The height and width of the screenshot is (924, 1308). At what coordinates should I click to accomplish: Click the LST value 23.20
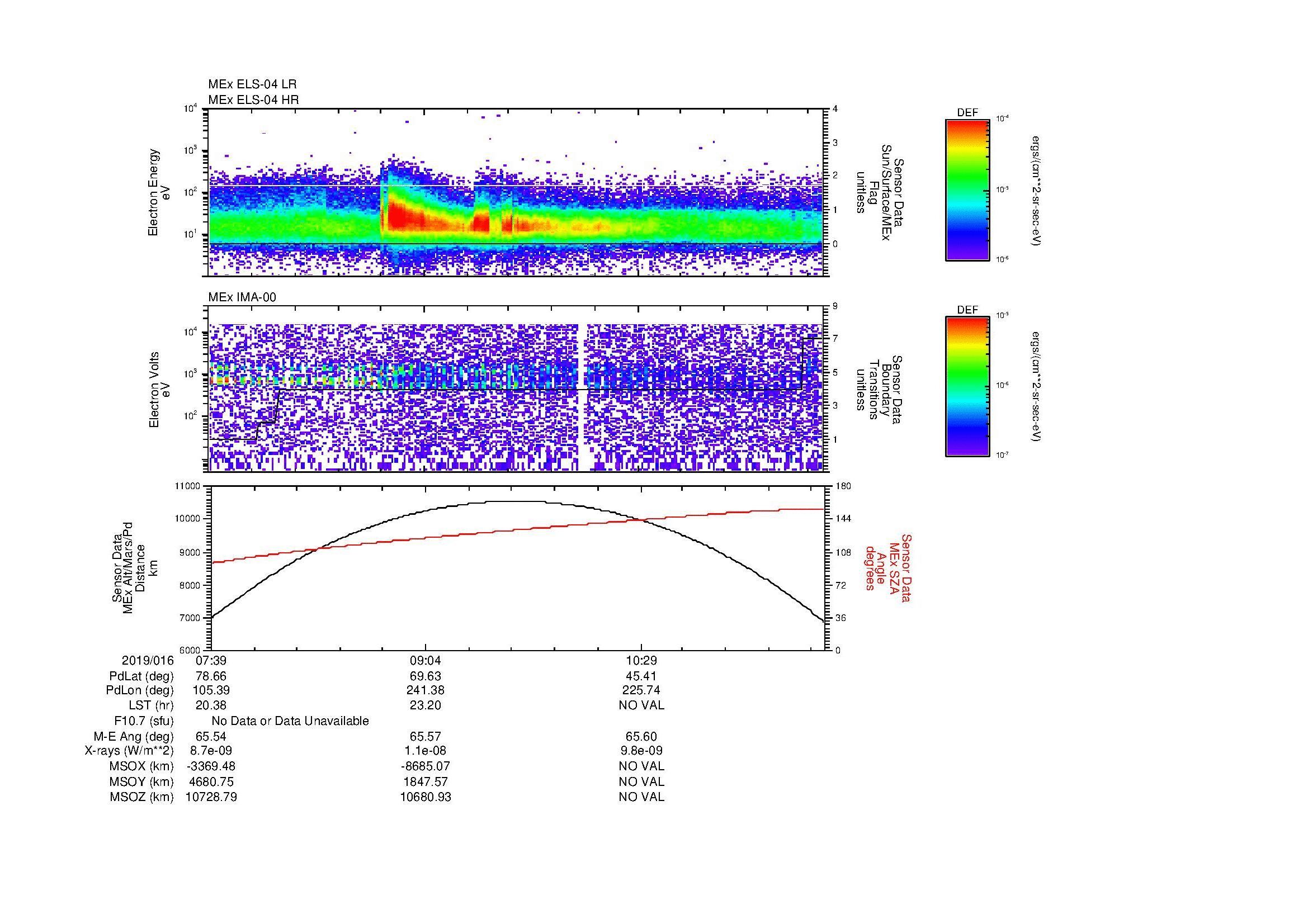[x=426, y=705]
